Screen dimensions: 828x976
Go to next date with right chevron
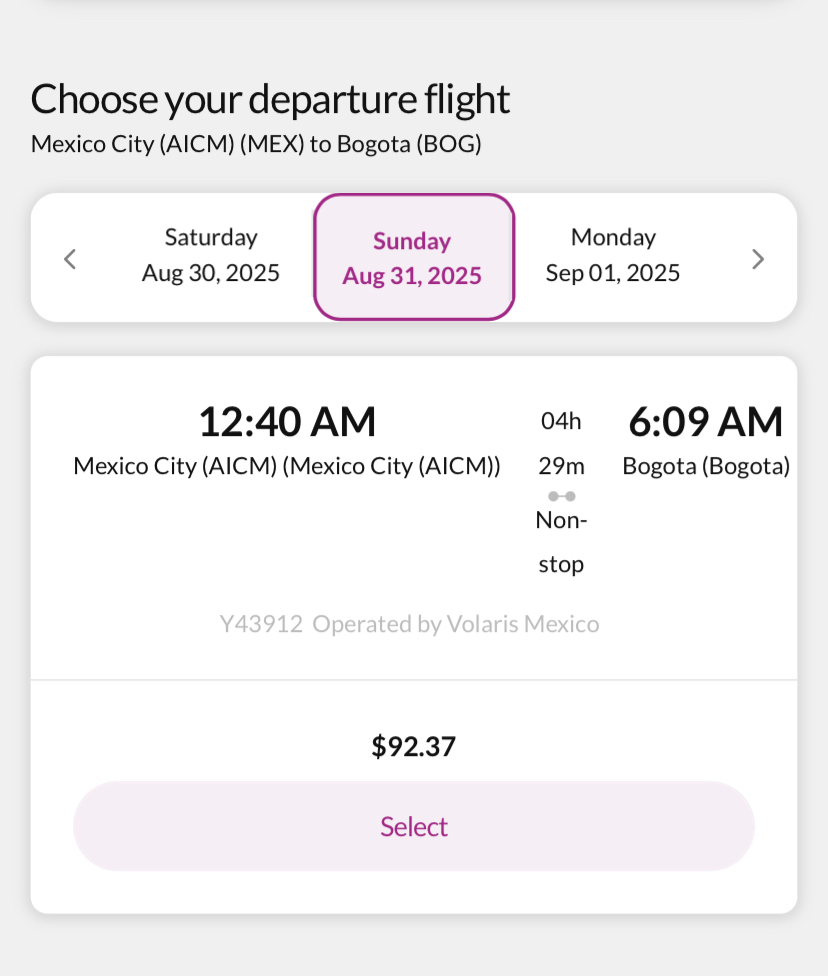[758, 259]
